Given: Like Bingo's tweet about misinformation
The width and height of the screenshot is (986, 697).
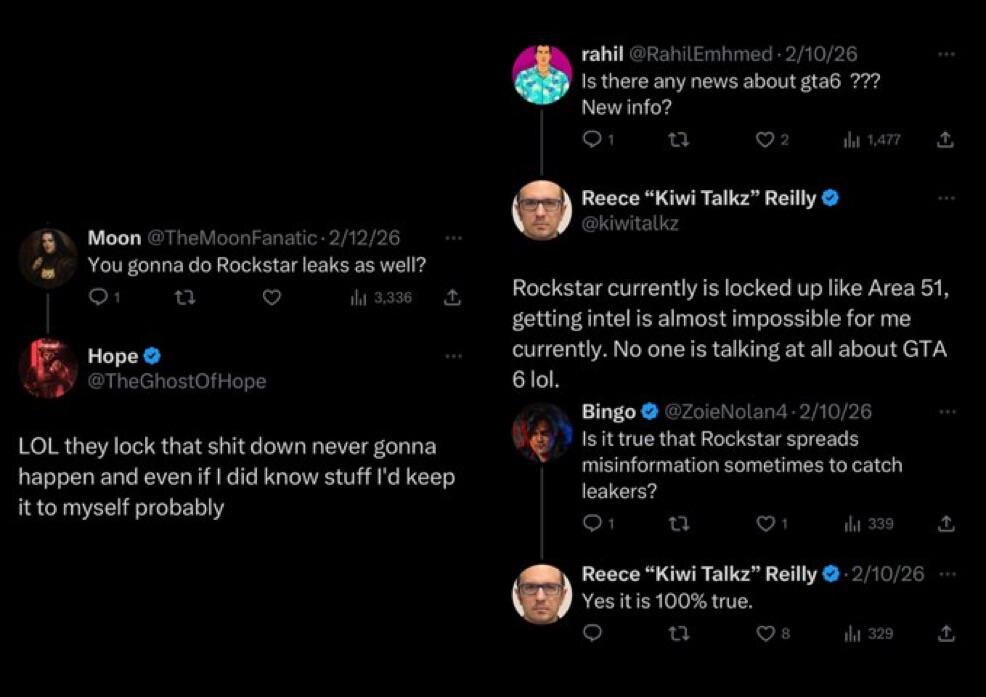Looking at the screenshot, I should 764,523.
